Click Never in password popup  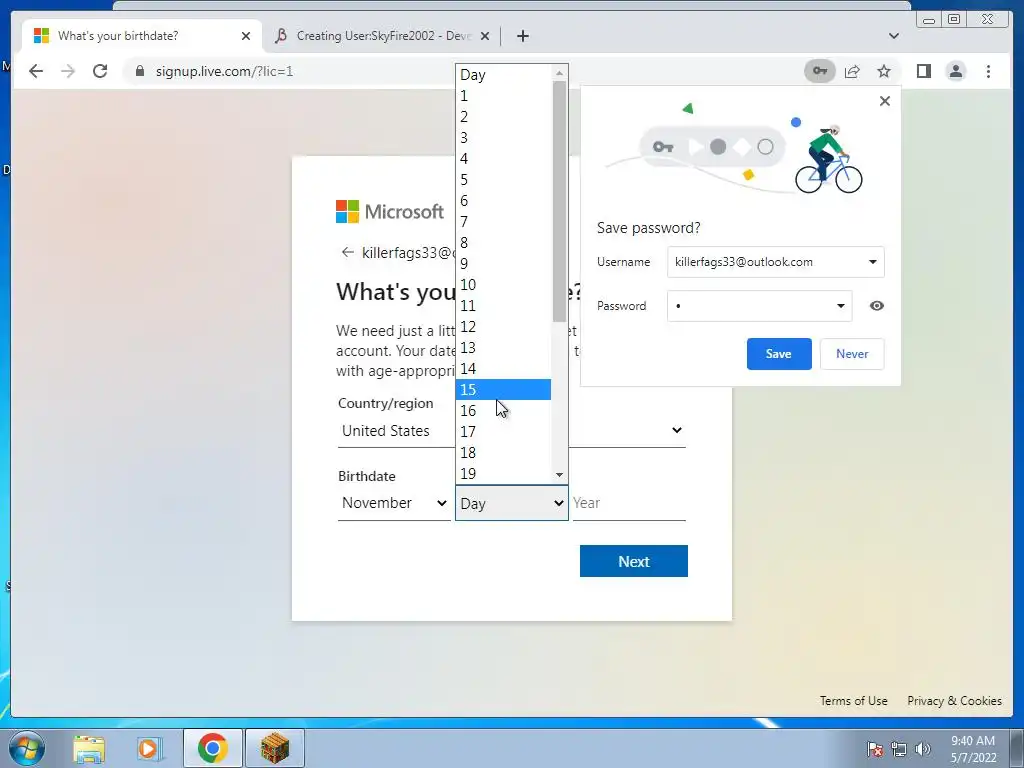click(x=852, y=354)
